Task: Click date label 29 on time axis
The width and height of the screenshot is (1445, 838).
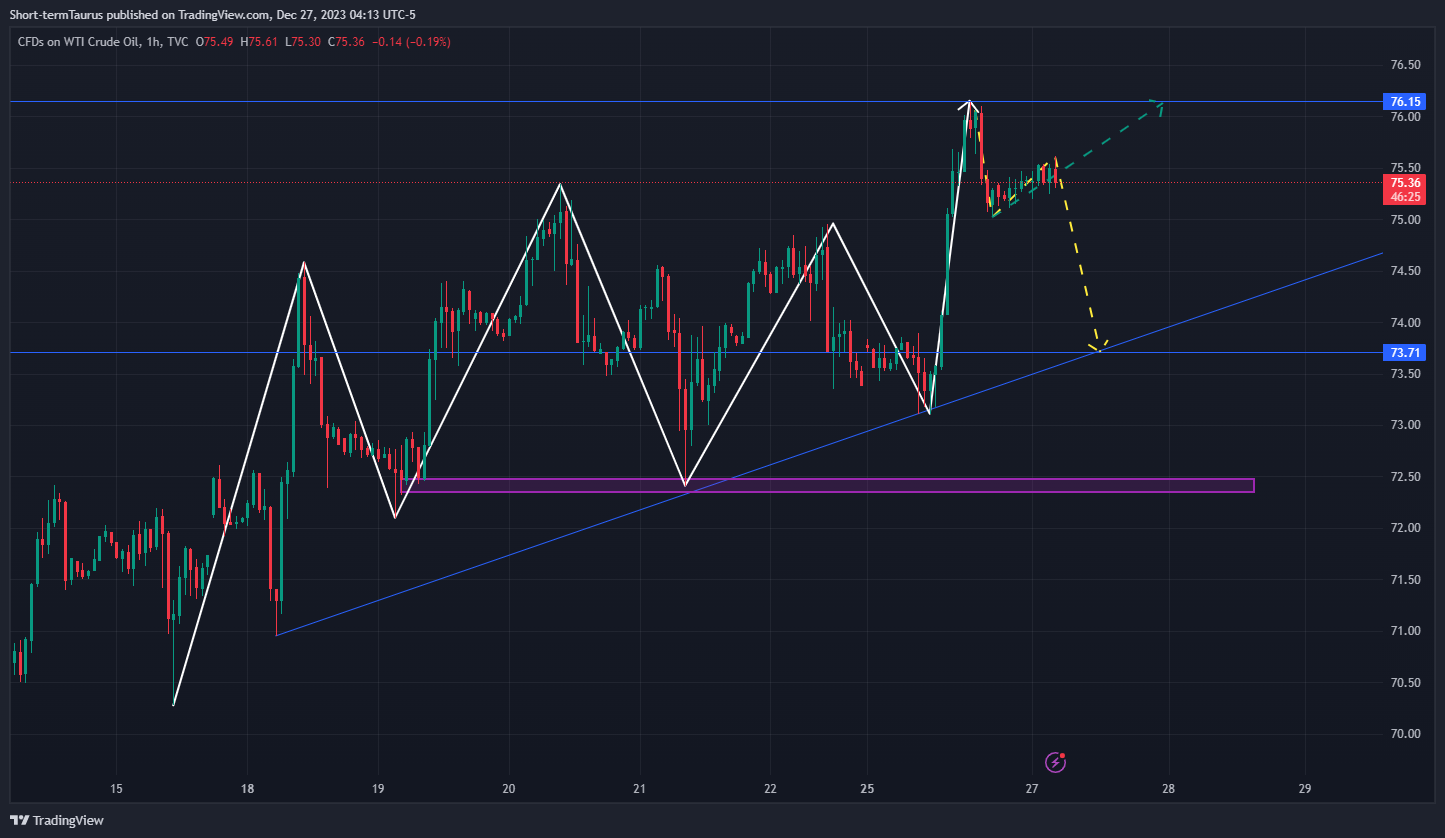Action: coord(1304,789)
